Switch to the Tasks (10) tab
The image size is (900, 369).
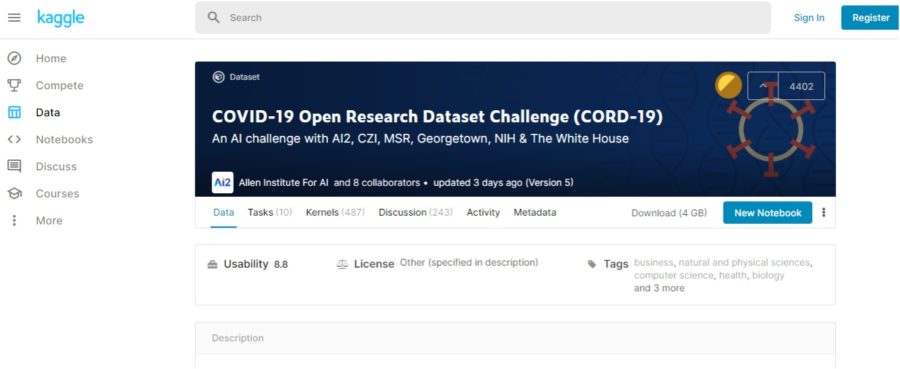(270, 212)
